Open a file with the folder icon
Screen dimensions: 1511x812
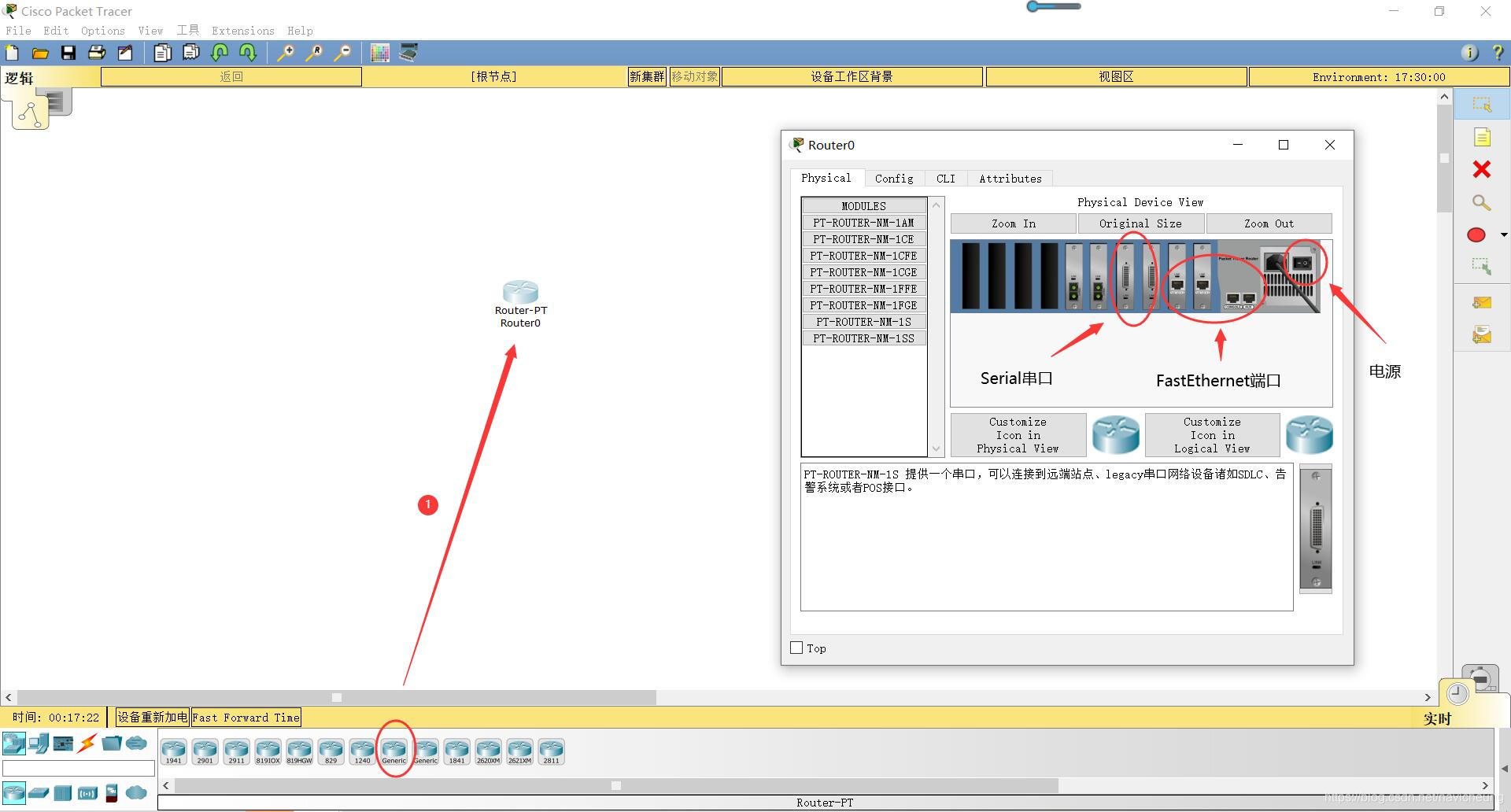(40, 53)
